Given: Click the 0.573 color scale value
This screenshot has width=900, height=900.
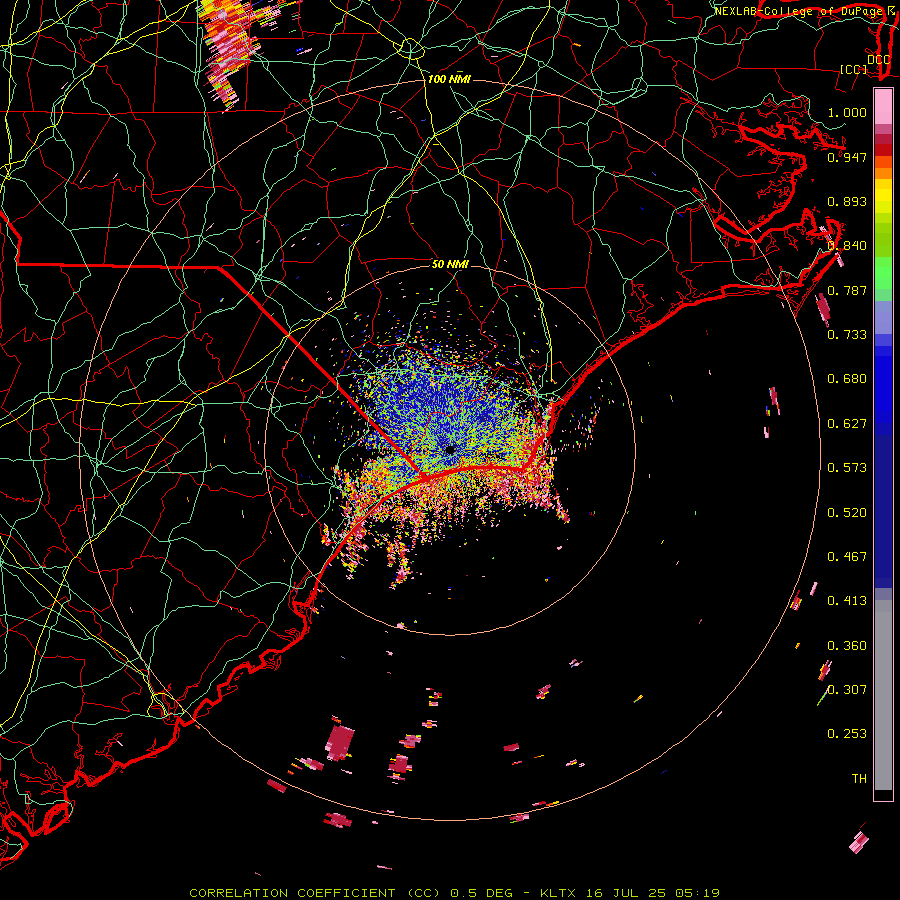Looking at the screenshot, I should [x=847, y=468].
